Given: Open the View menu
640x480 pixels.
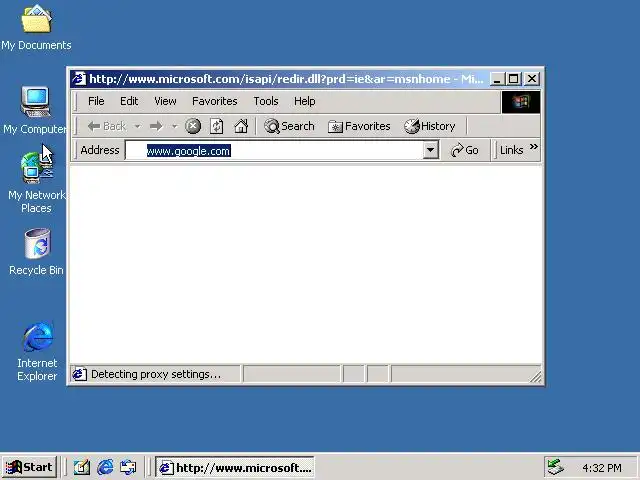Looking at the screenshot, I should tap(165, 101).
